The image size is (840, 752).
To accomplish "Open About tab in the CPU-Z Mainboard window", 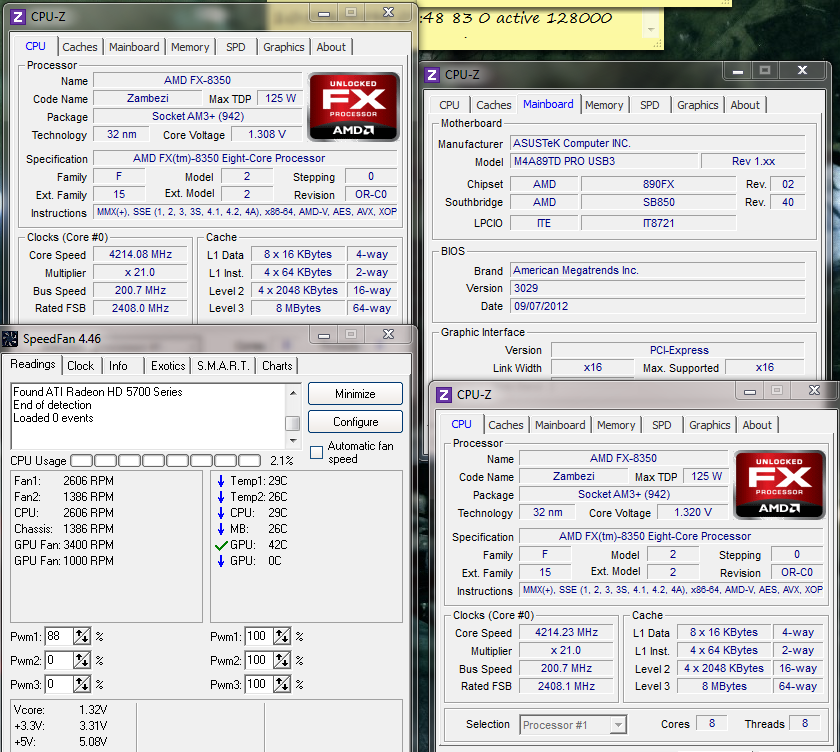I will click(745, 106).
